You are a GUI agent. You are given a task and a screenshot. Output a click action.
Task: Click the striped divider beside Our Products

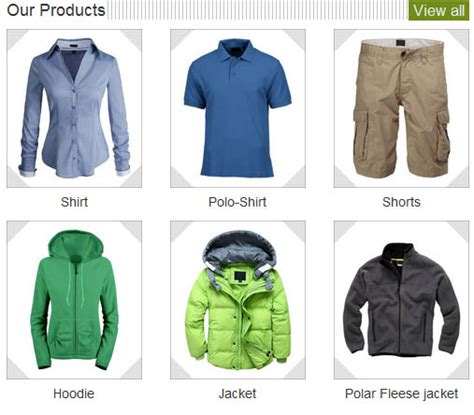[x=257, y=10]
